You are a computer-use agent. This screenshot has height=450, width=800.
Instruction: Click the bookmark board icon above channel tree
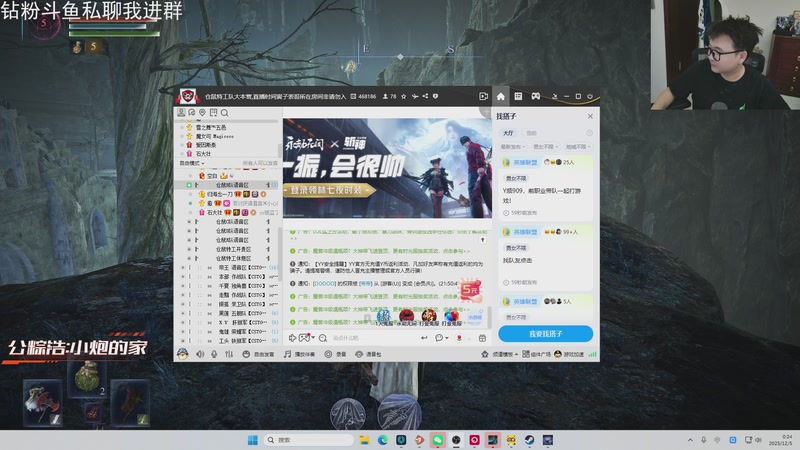(x=213, y=113)
